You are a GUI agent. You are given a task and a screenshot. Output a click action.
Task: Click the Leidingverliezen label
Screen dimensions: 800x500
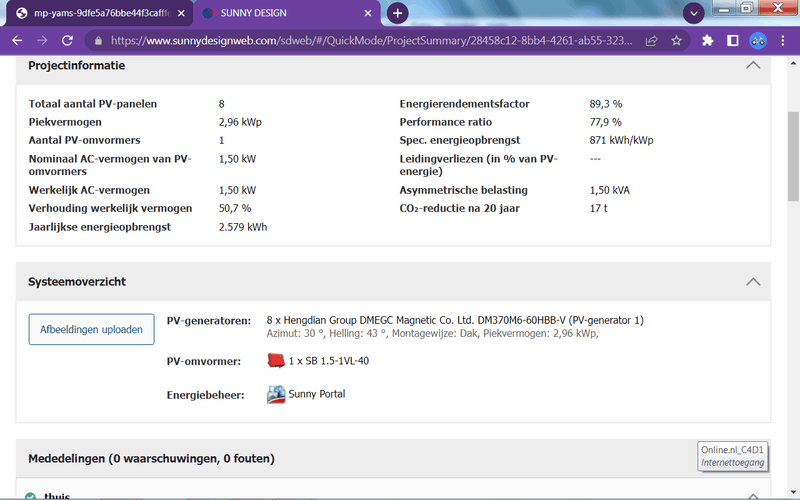(479, 165)
